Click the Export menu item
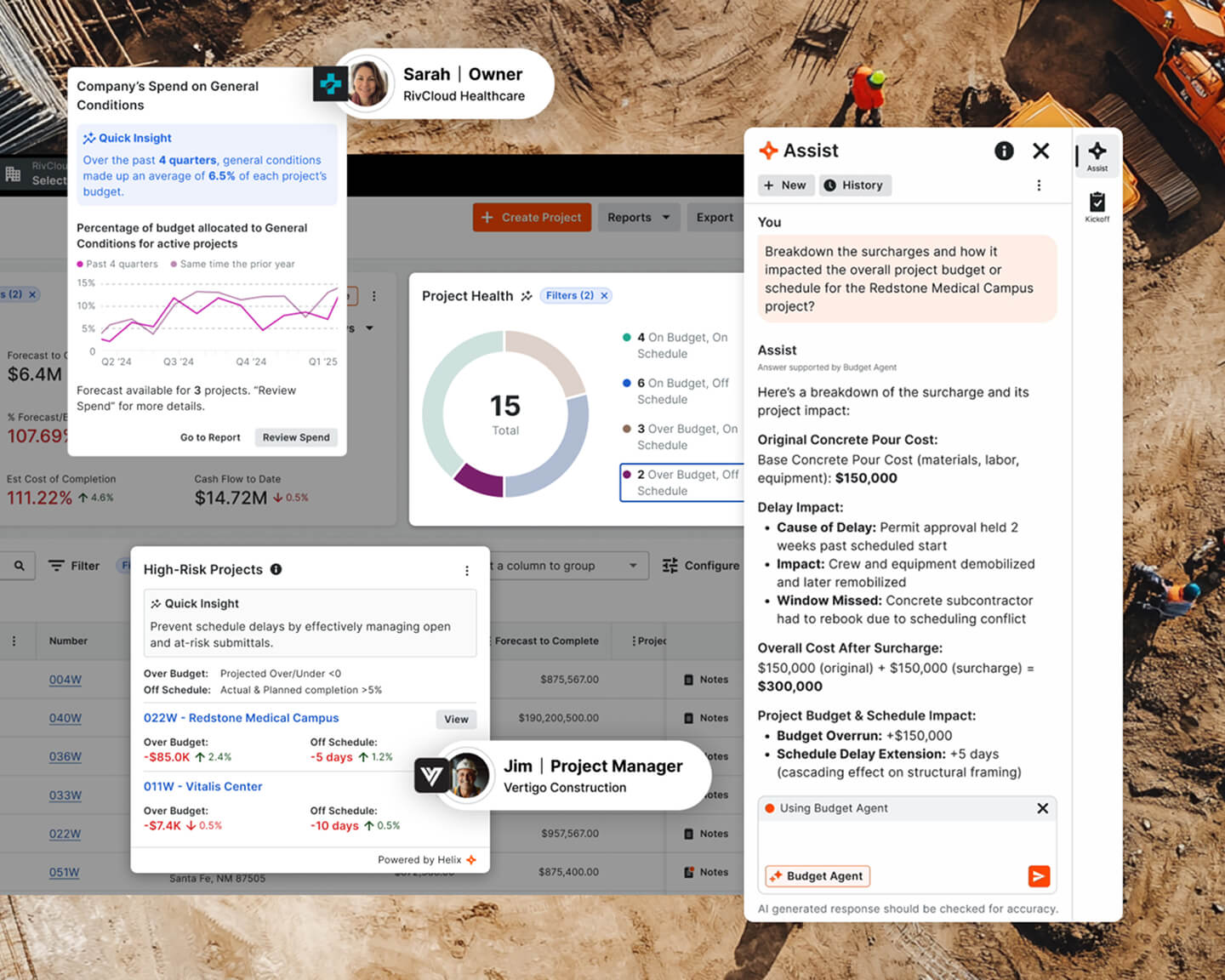1225x980 pixels. 715,217
